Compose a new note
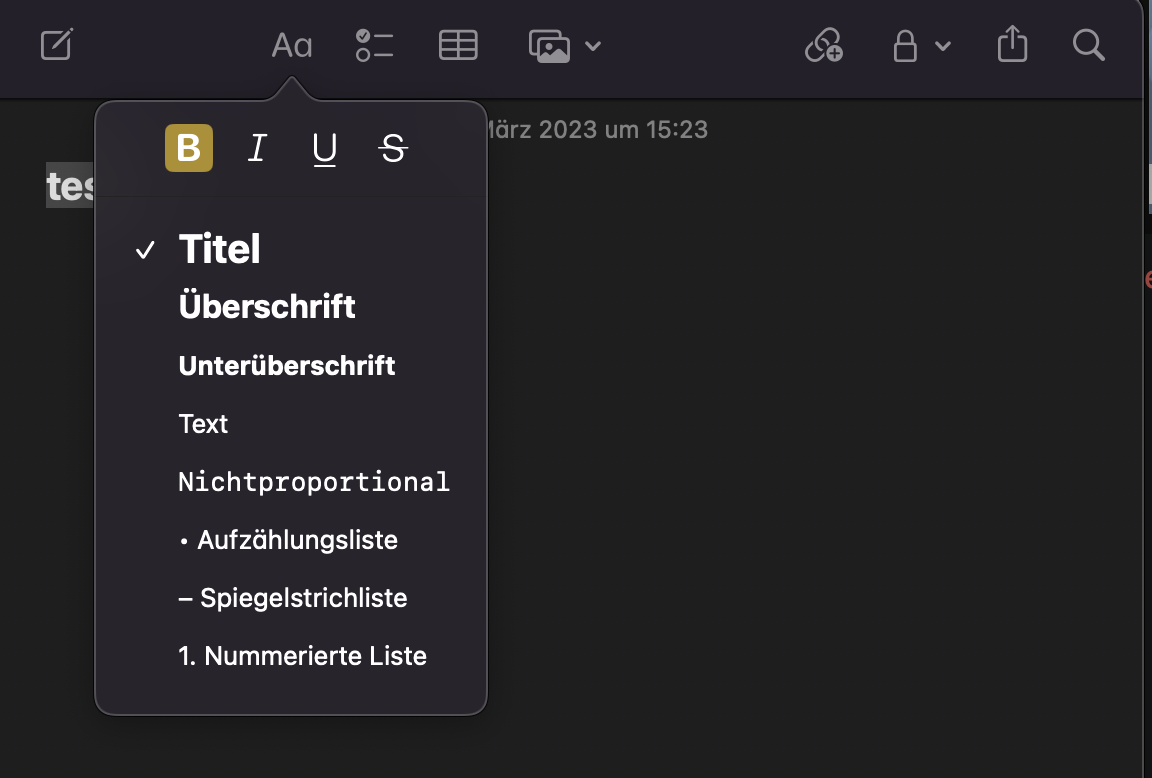Screen dimensions: 1152x778 [56, 45]
